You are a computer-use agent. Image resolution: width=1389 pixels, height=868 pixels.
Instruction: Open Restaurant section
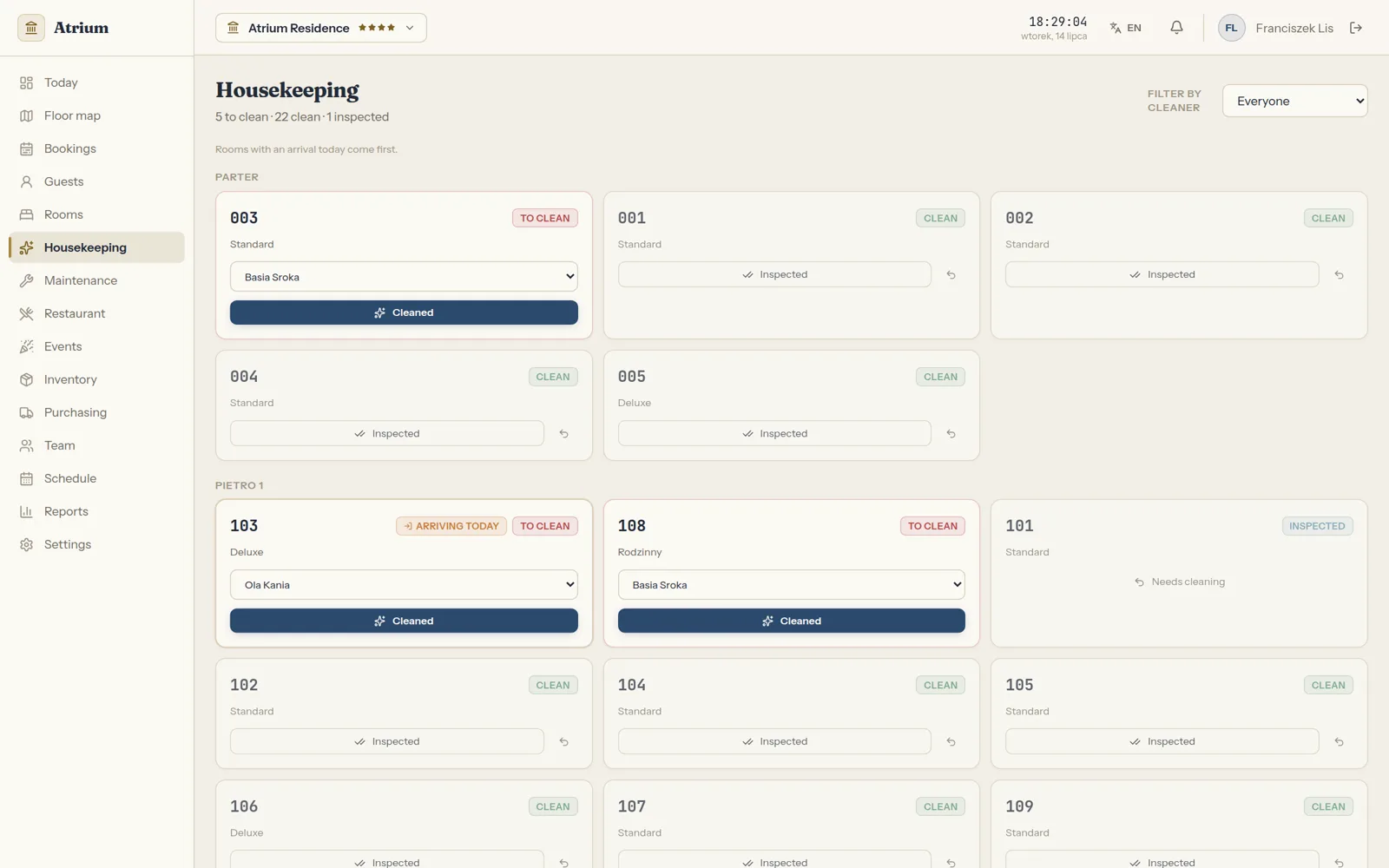pos(96,313)
